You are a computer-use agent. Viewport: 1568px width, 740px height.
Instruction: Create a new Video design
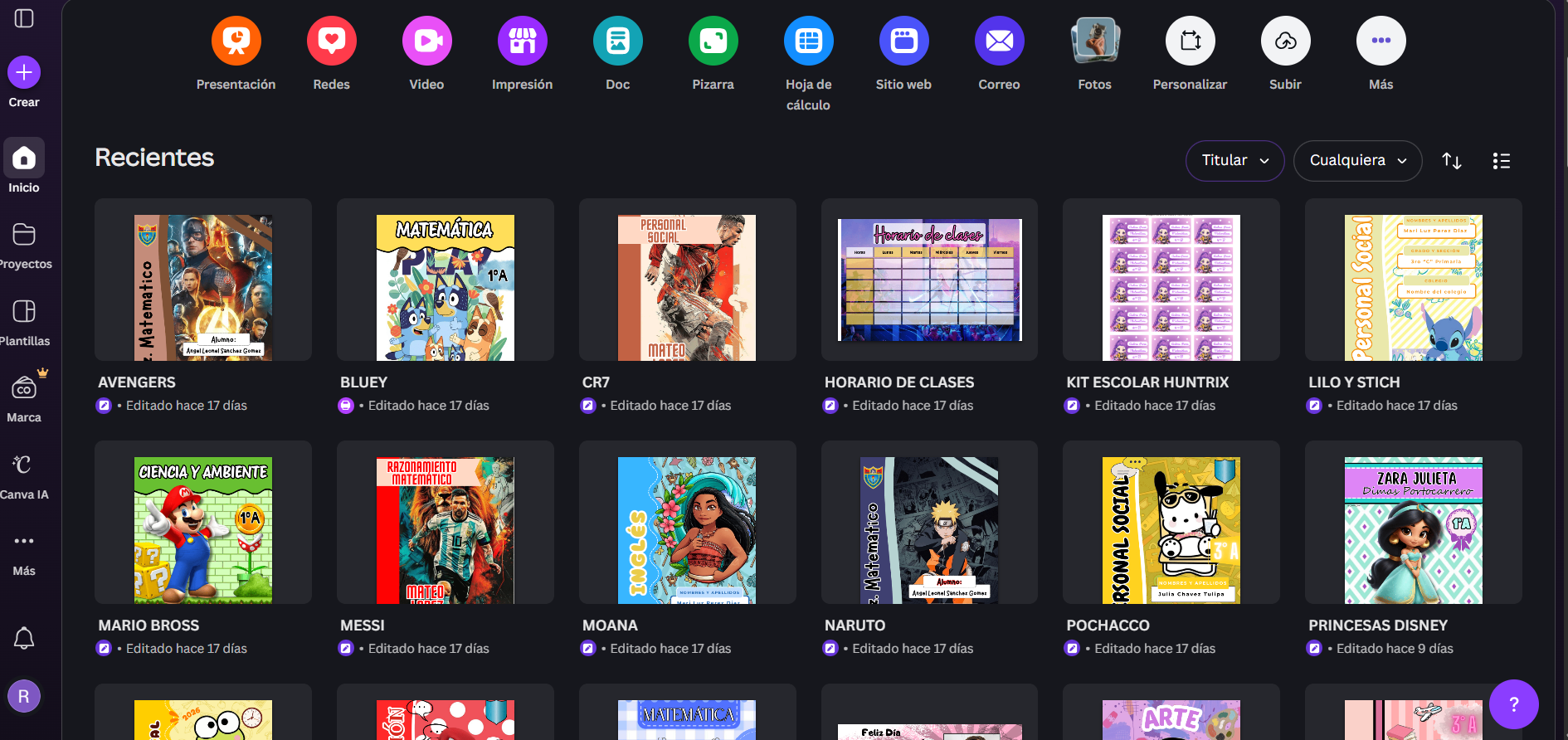427,41
